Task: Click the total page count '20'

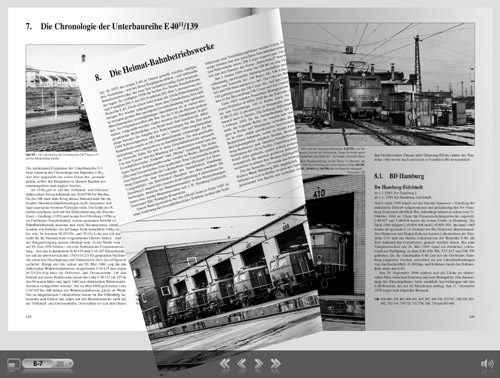Action: pos(60,363)
